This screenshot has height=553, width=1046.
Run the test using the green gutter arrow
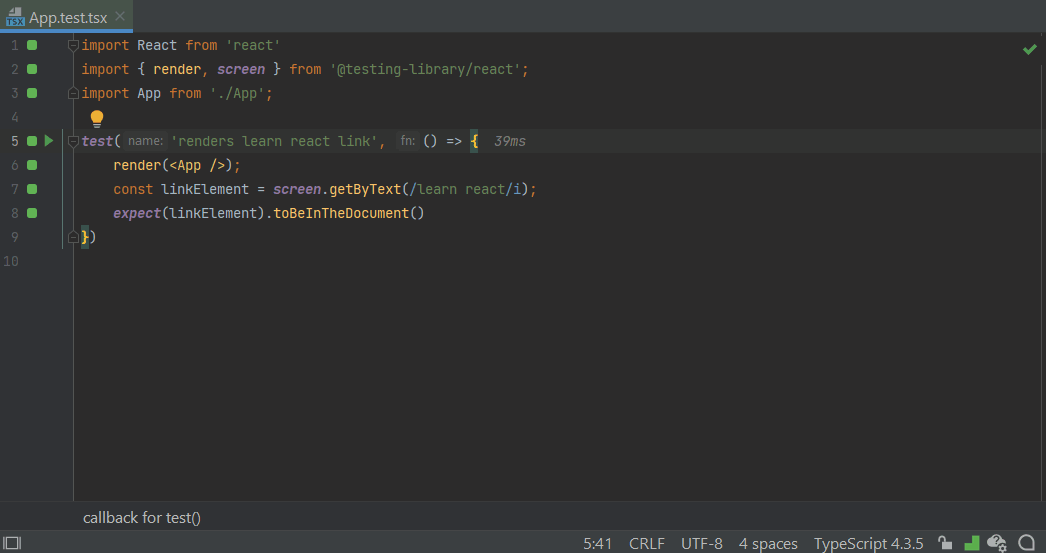point(48,141)
